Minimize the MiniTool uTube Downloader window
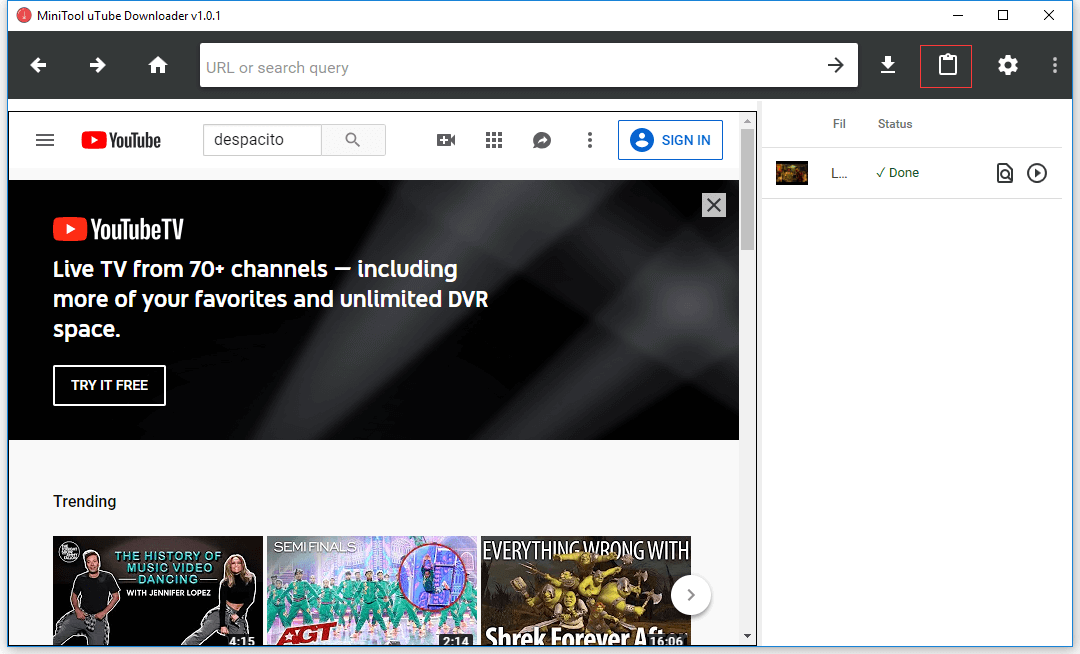 [958, 15]
